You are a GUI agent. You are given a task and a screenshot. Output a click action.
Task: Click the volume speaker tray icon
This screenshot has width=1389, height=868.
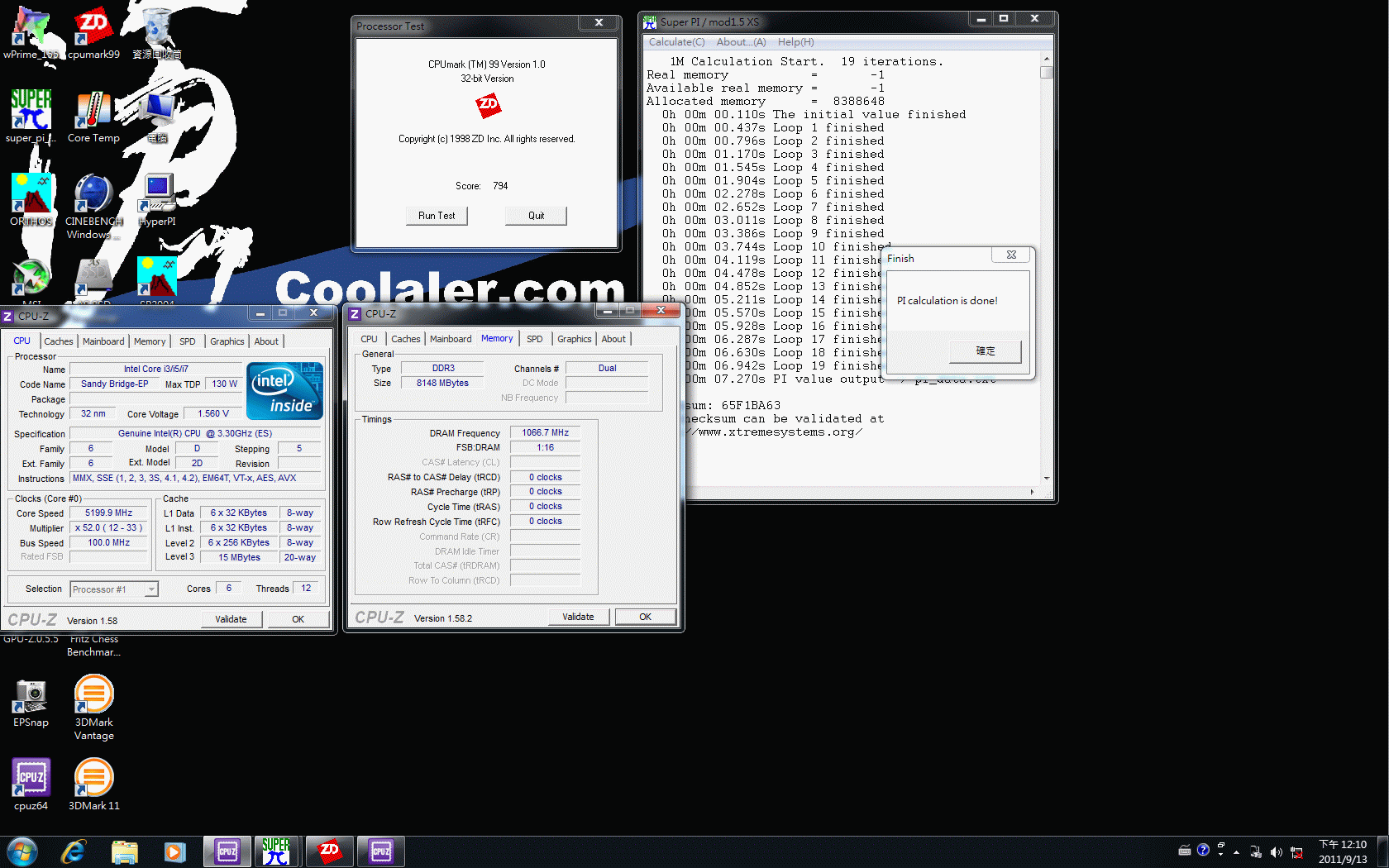pos(1276,852)
